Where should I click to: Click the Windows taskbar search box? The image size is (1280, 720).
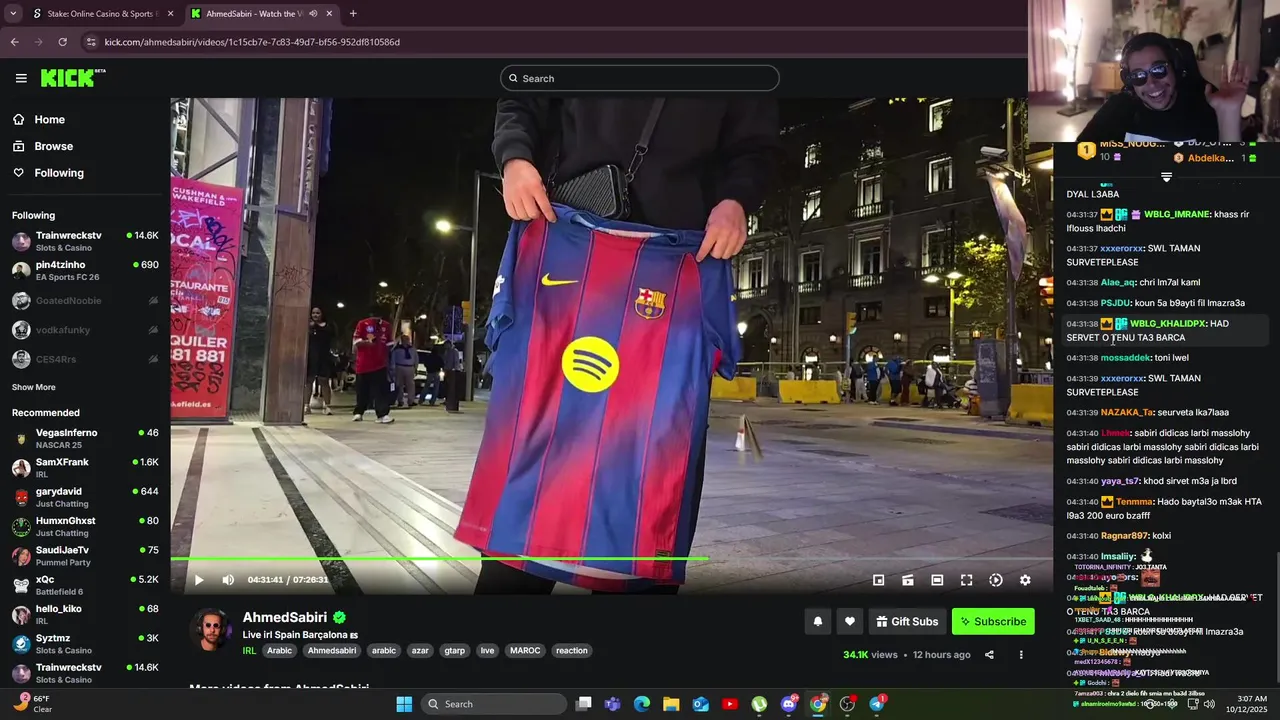tap(494, 704)
